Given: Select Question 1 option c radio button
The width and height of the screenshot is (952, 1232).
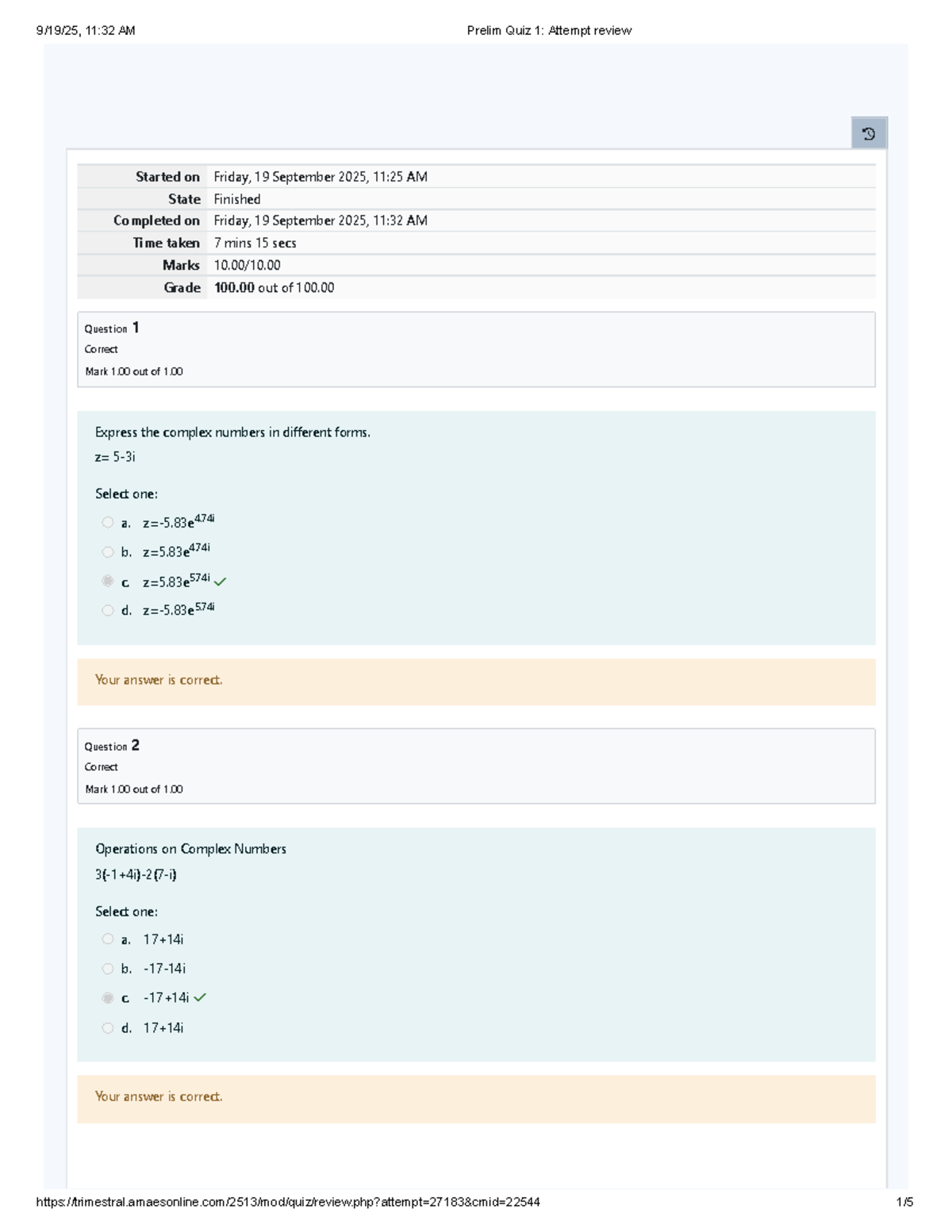Looking at the screenshot, I should point(108,581).
